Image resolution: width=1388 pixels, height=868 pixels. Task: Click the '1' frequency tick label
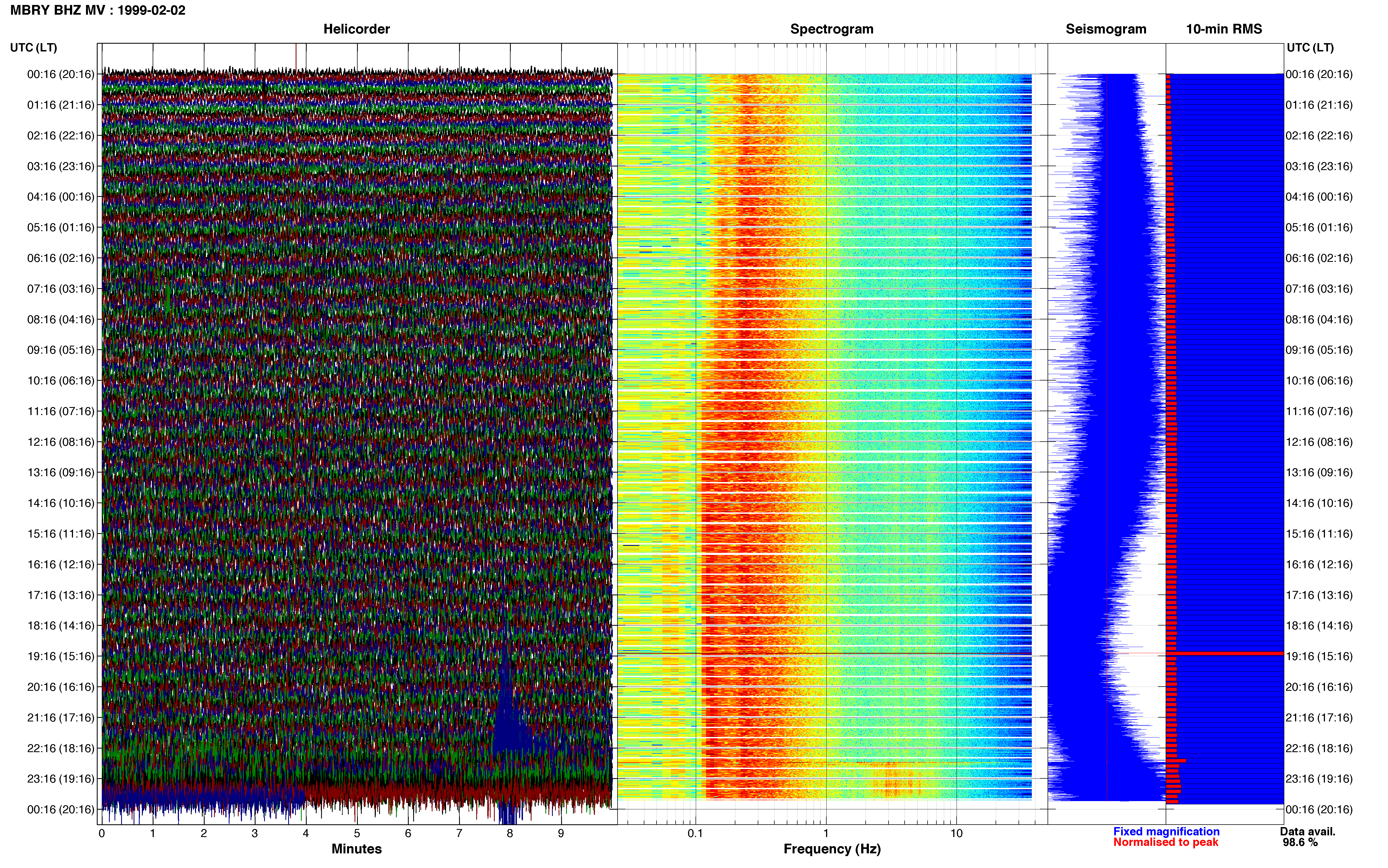826,833
